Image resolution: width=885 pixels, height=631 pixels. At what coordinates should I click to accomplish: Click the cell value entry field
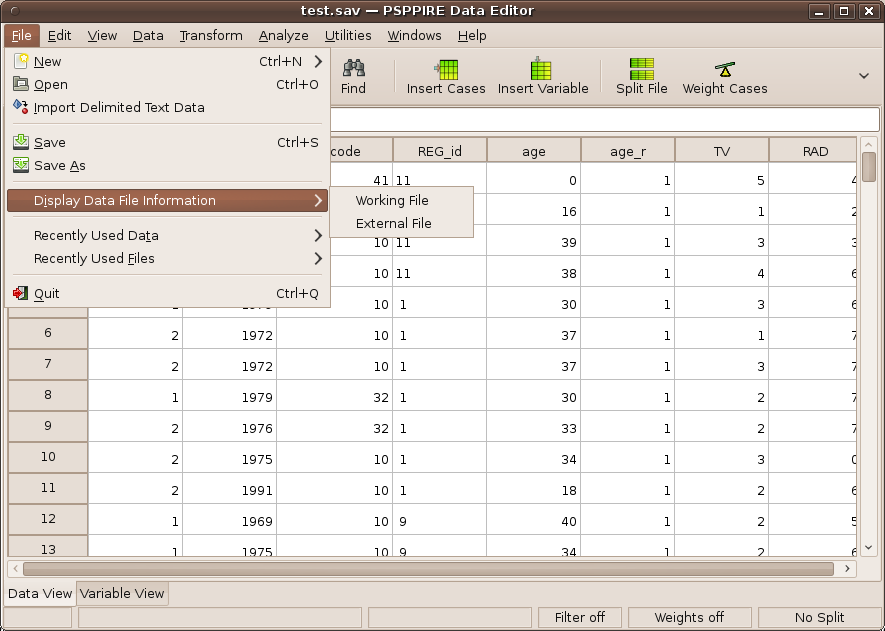[x=604, y=120]
